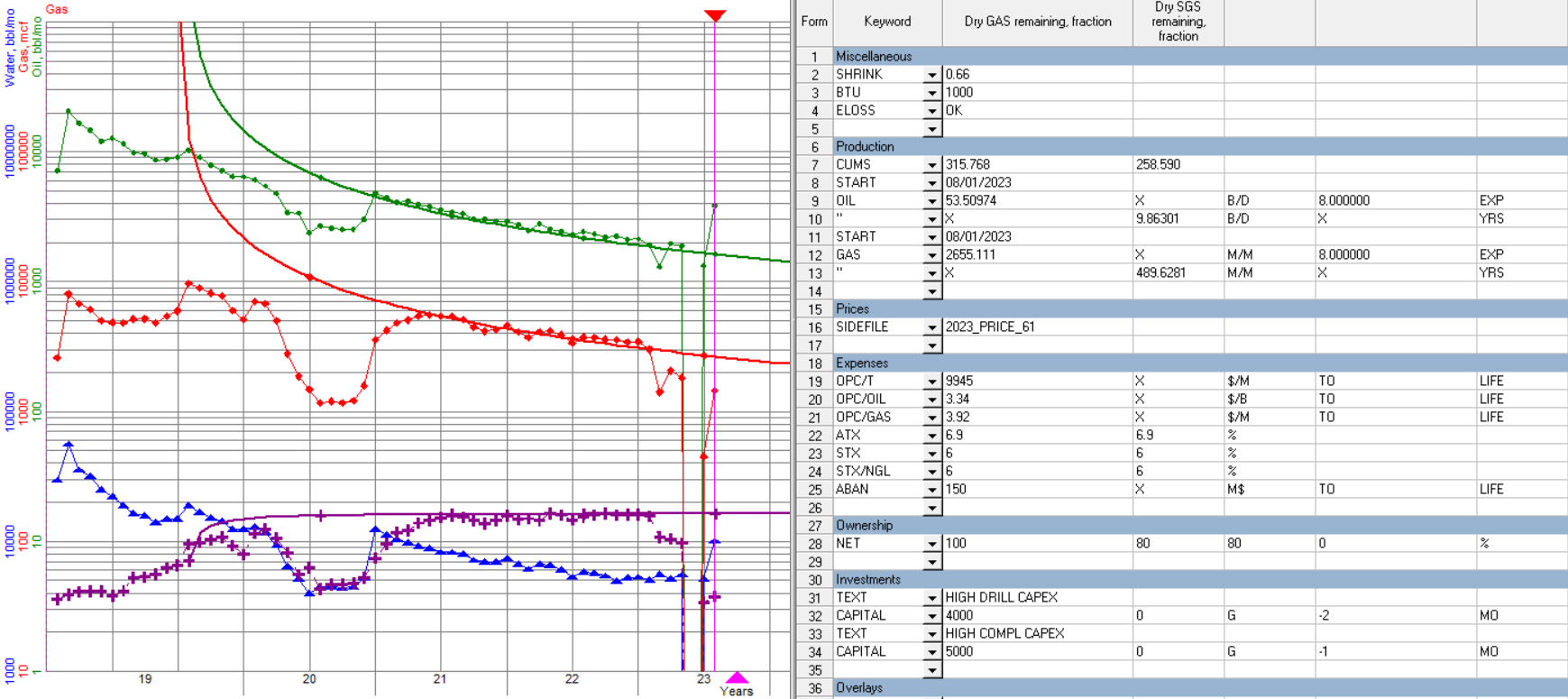Open the STX/NGL keyword dropdown arrow

click(x=932, y=472)
